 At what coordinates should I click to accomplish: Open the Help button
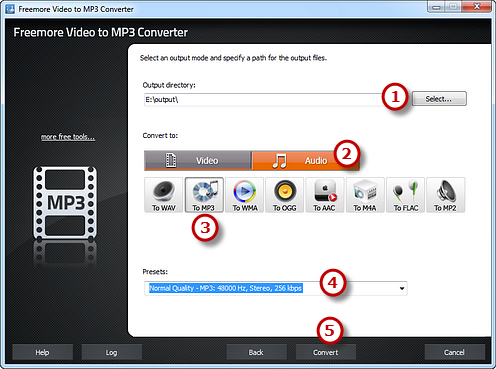(42, 352)
